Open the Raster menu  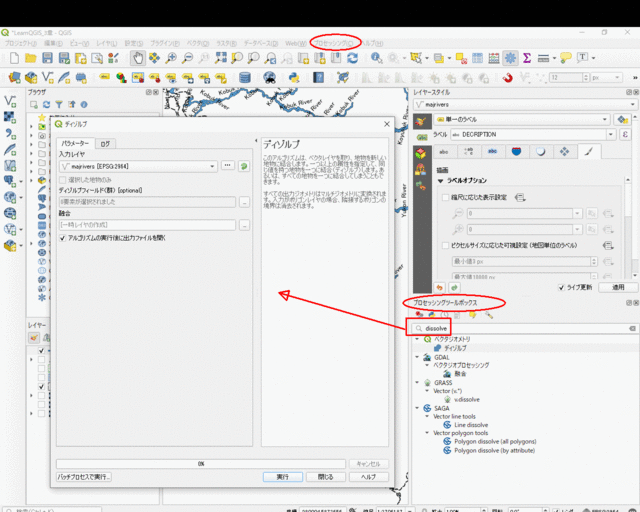(227, 43)
